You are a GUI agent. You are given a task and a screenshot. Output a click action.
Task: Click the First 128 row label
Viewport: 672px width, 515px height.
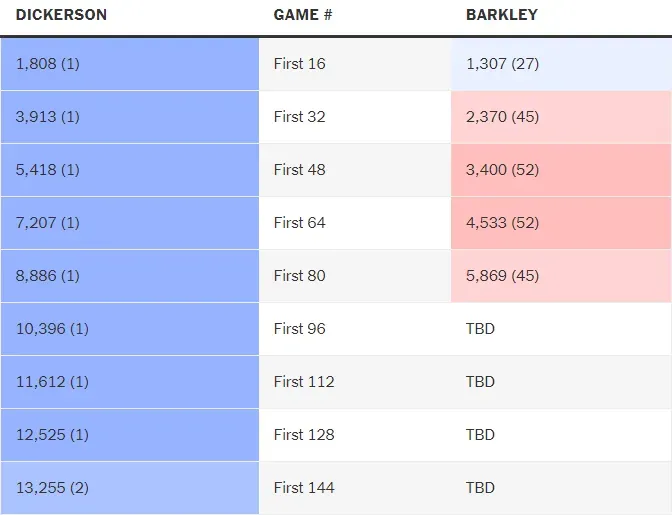coord(304,435)
